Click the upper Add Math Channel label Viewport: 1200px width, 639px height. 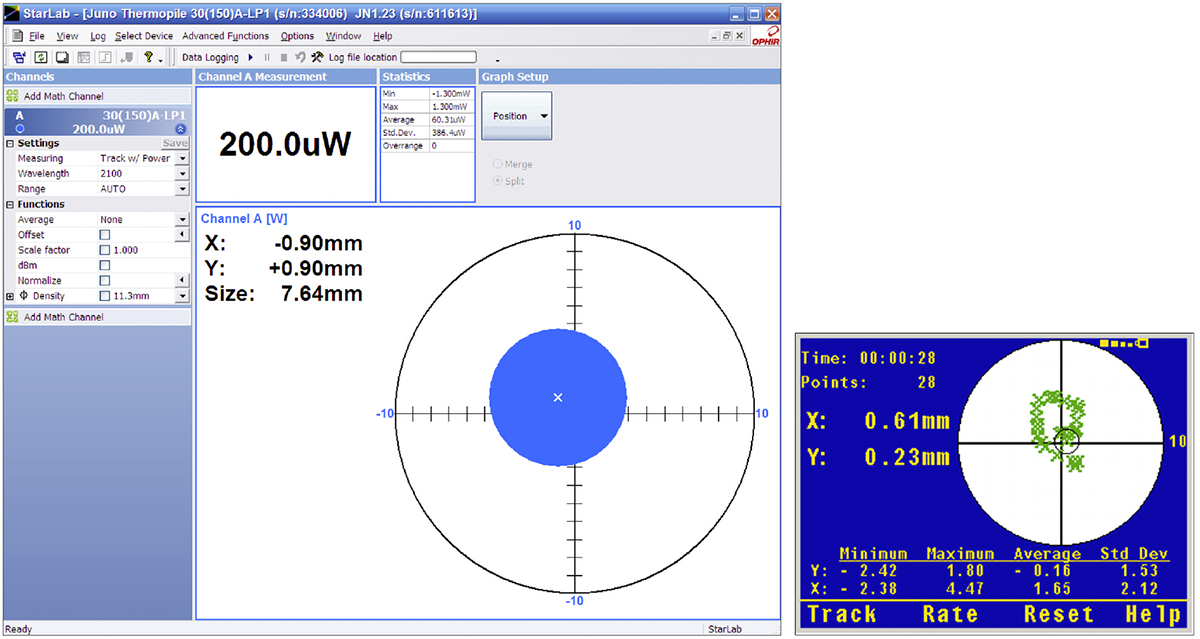pos(64,96)
